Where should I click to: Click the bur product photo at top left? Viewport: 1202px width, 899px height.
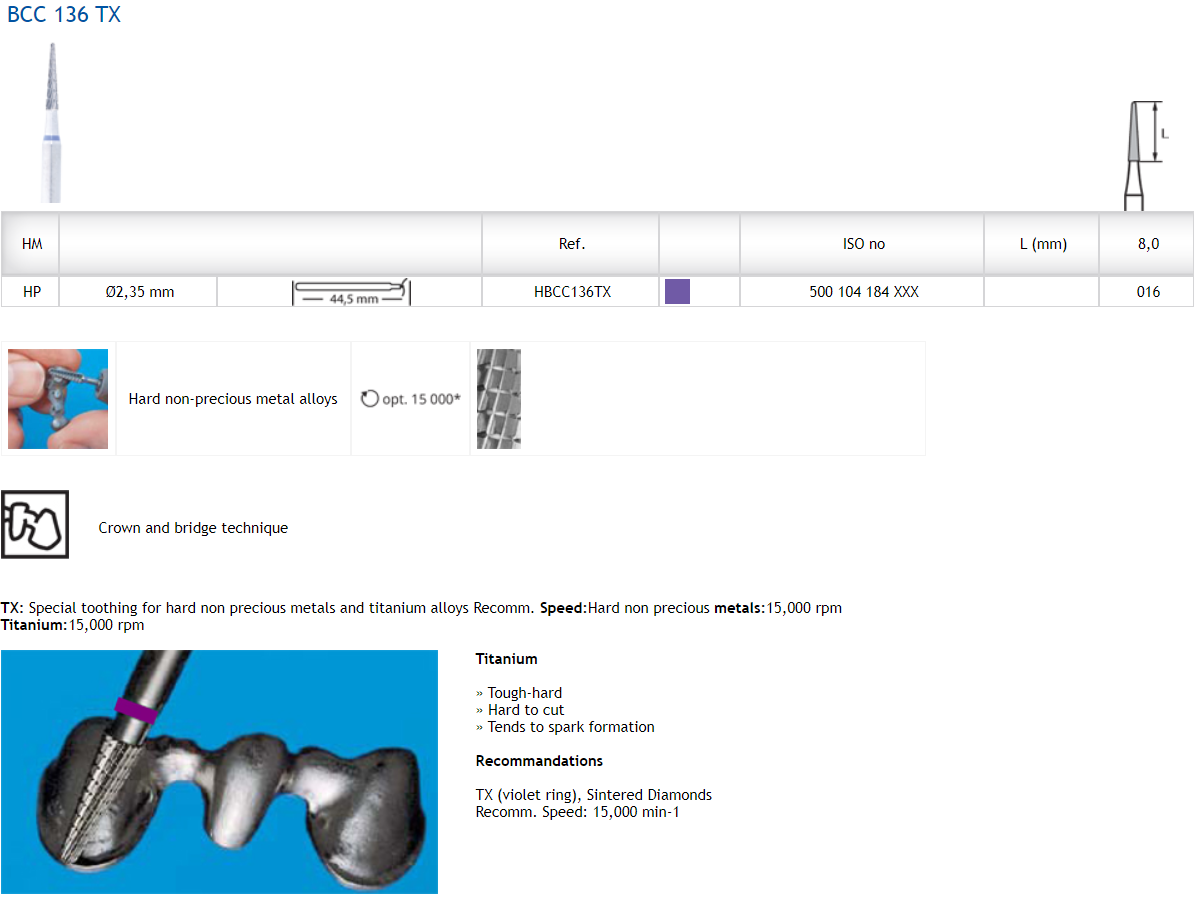(51, 122)
